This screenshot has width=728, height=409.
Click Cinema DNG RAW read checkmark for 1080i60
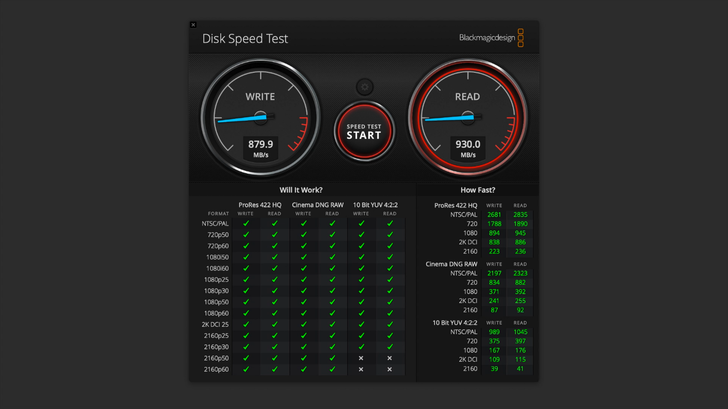pyautogui.click(x=332, y=268)
